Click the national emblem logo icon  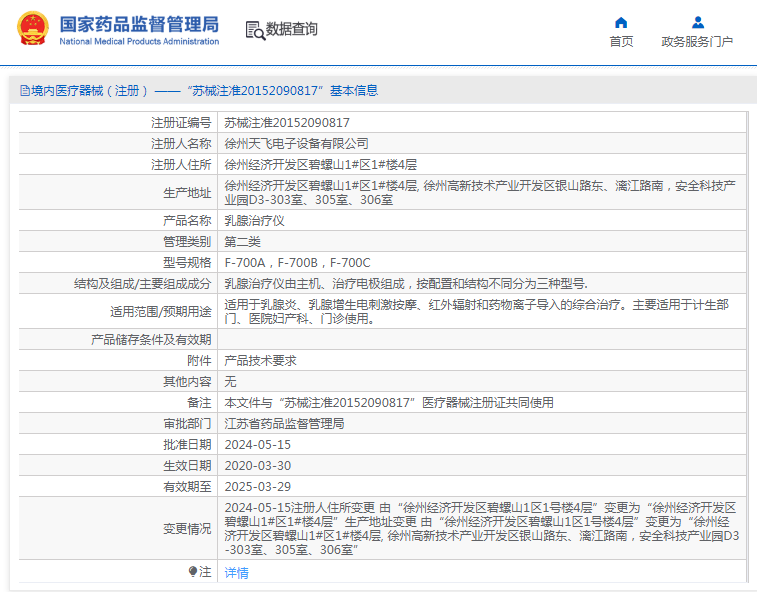tap(33, 28)
